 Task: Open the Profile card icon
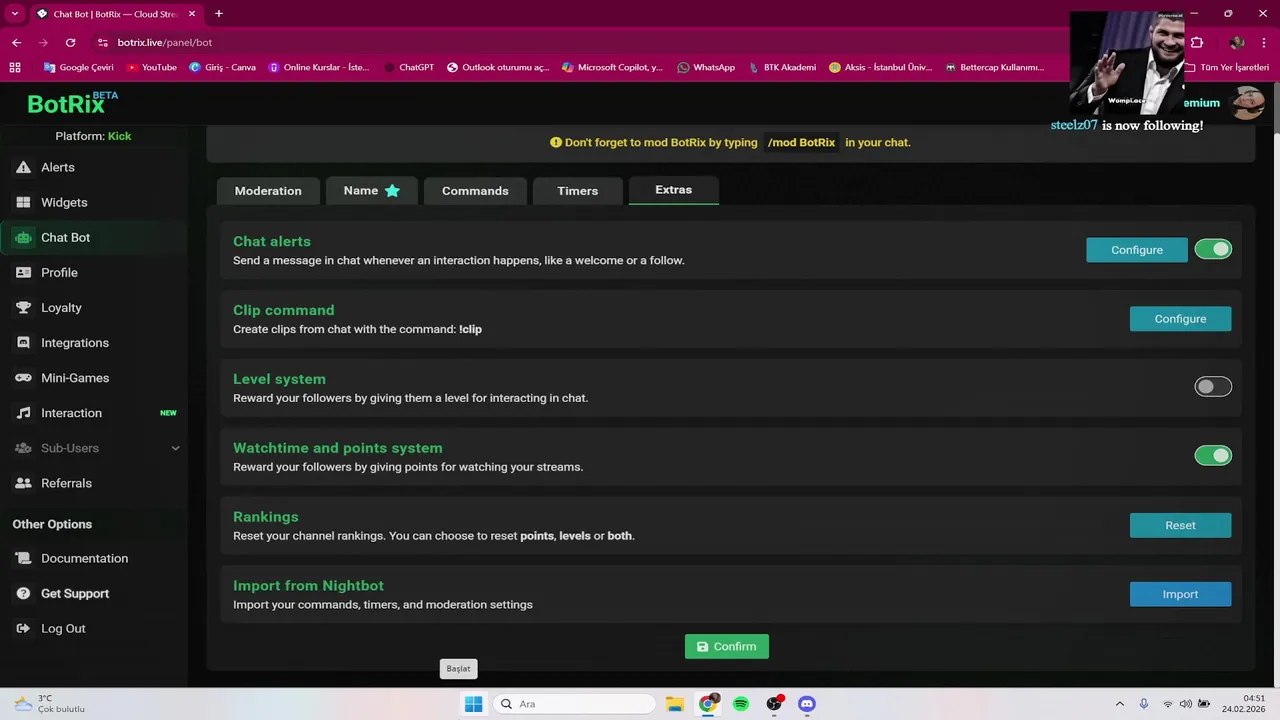(x=23, y=272)
